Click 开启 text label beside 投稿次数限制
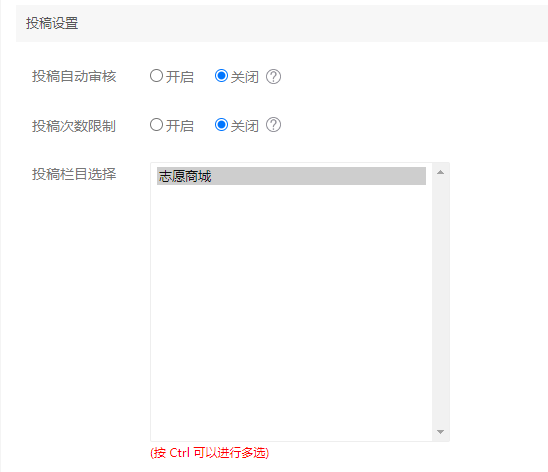Screen dimensions: 548x472 tap(180, 126)
